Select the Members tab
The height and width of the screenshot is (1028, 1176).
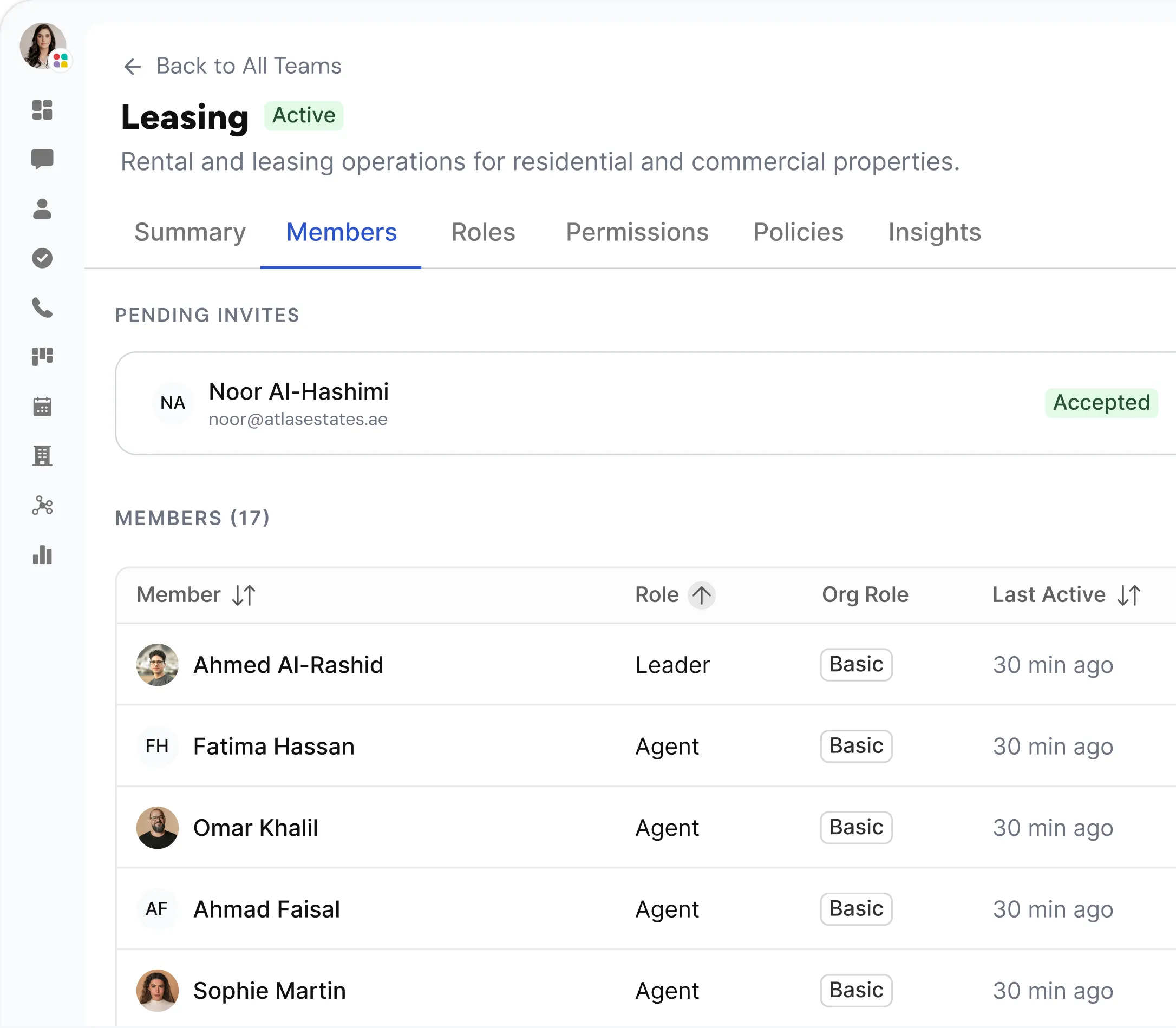point(341,232)
